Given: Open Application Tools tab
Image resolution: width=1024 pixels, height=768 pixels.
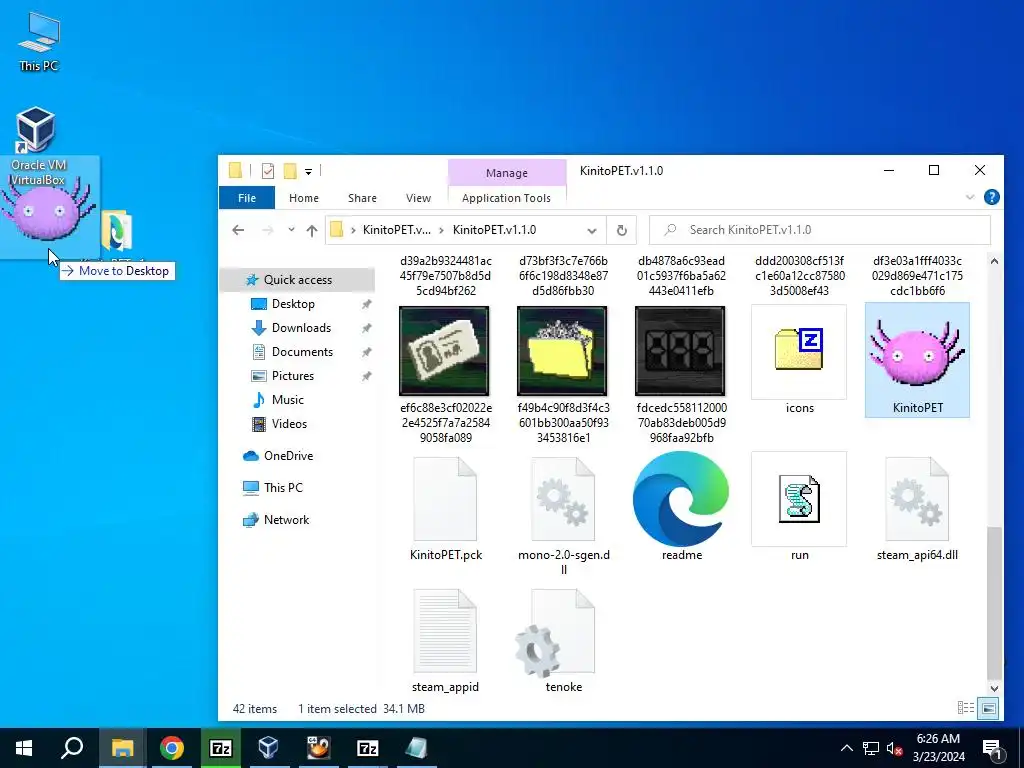Looking at the screenshot, I should [506, 198].
